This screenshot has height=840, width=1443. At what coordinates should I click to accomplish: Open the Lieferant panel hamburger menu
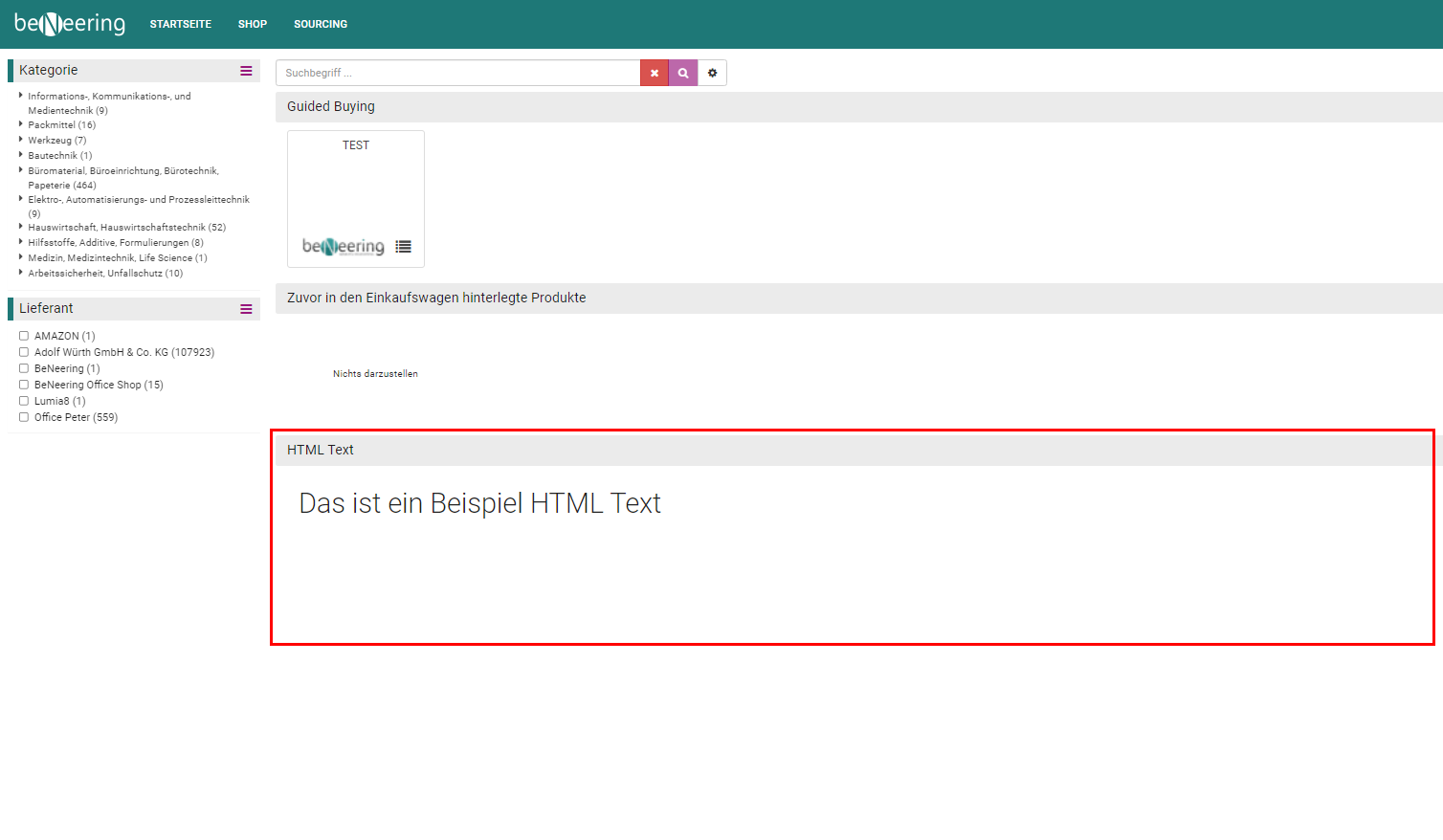point(246,309)
